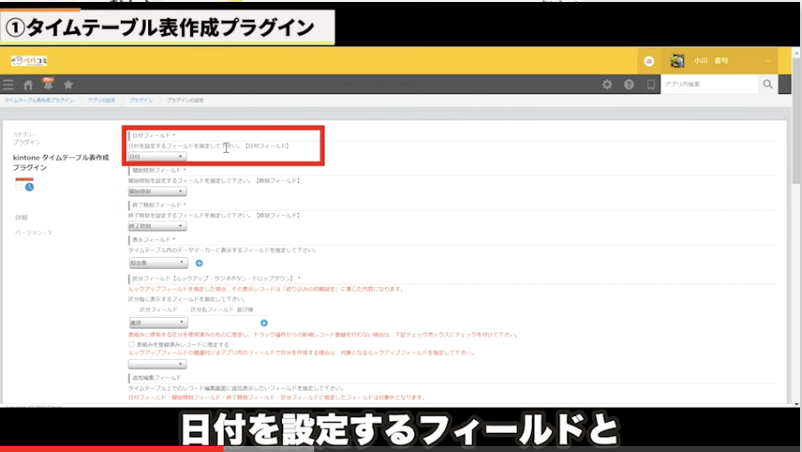
Task: Open the help question mark icon
Action: pos(629,85)
